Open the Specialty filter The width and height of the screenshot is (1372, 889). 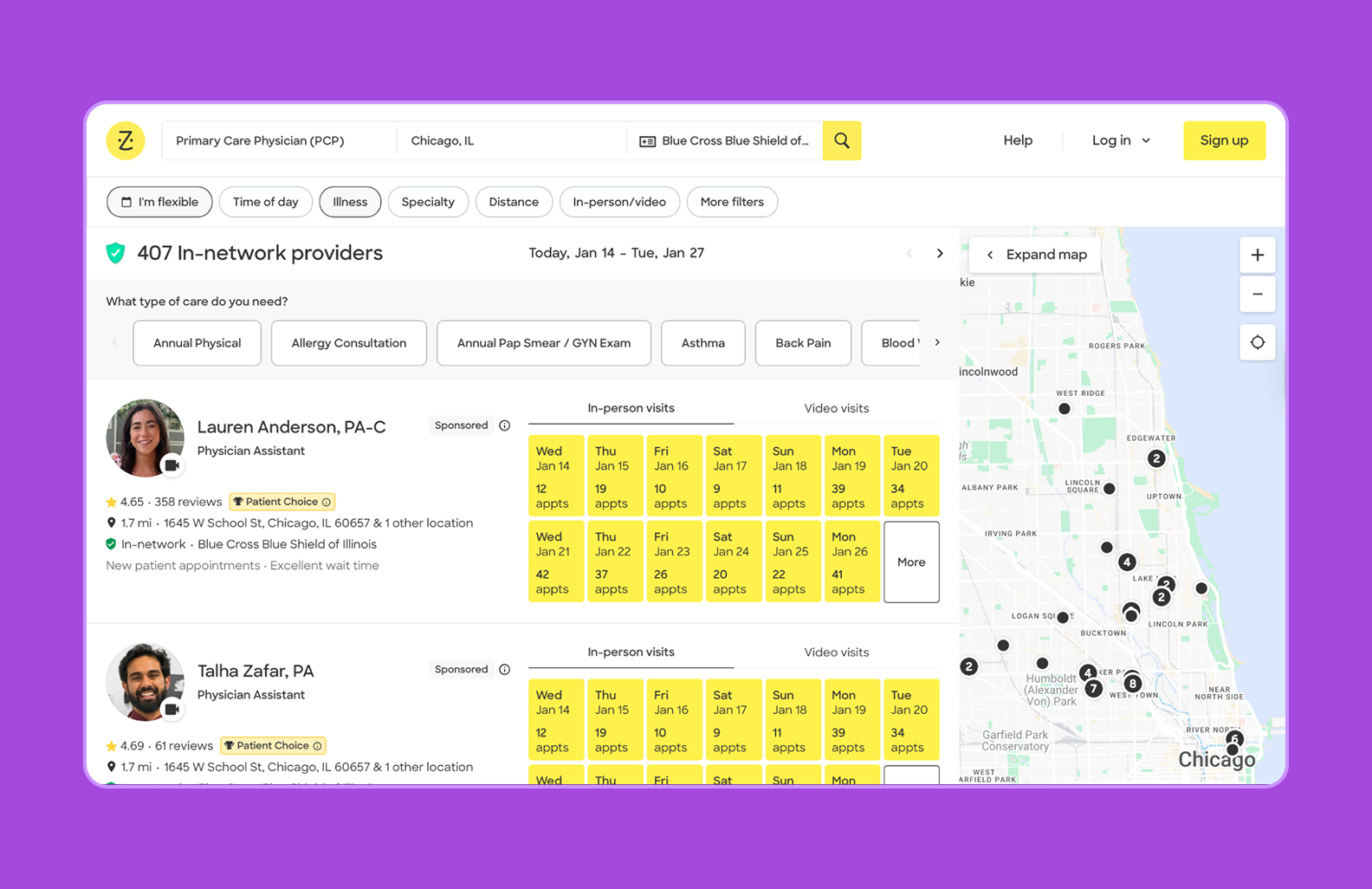point(428,202)
